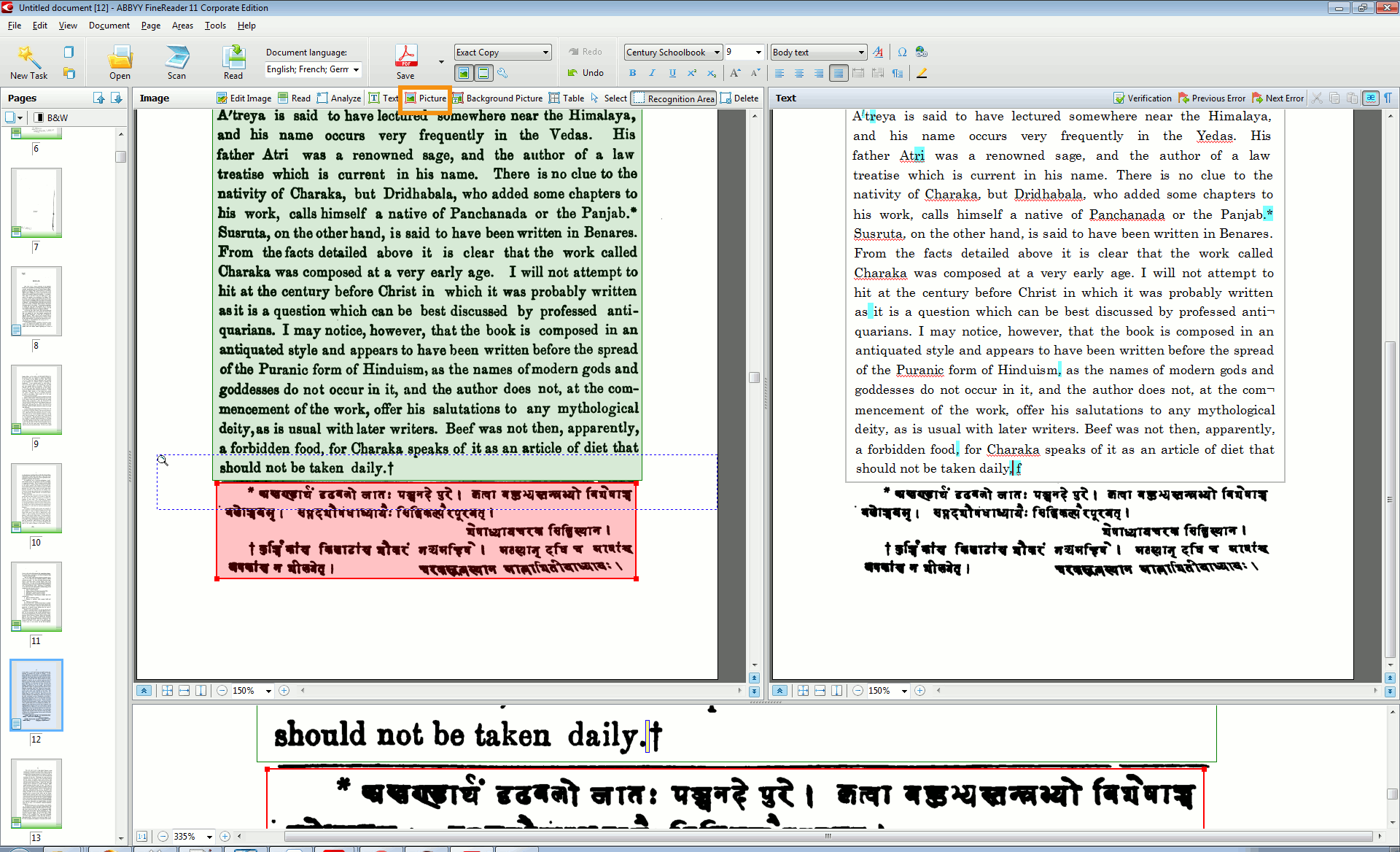The image size is (1400, 852).
Task: Fit the image to width in the Image pane
Action: click(x=184, y=690)
